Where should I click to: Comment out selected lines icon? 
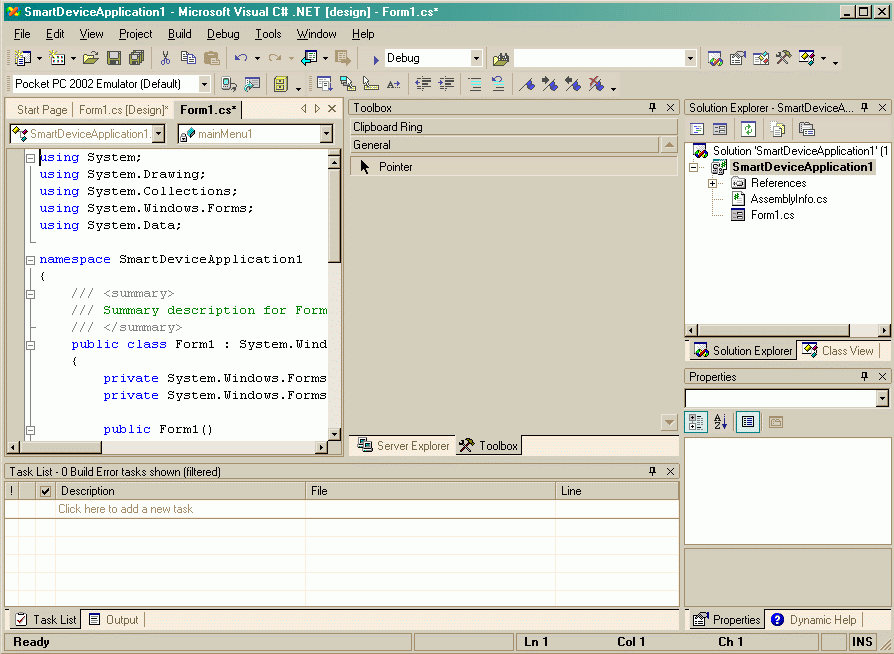tap(474, 84)
